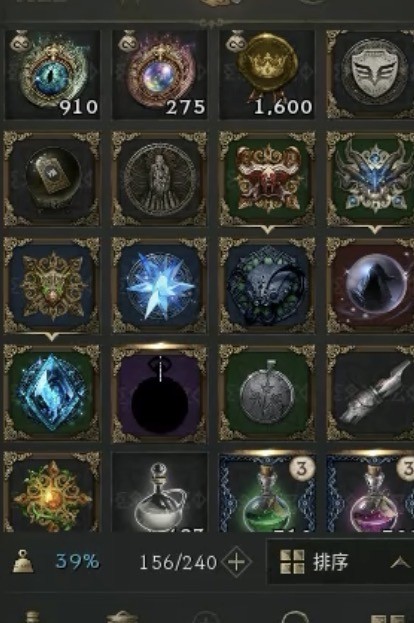Viewport: 414px width, 623px height.
Task: Click the silver winged shield emblem item
Action: coord(370,74)
